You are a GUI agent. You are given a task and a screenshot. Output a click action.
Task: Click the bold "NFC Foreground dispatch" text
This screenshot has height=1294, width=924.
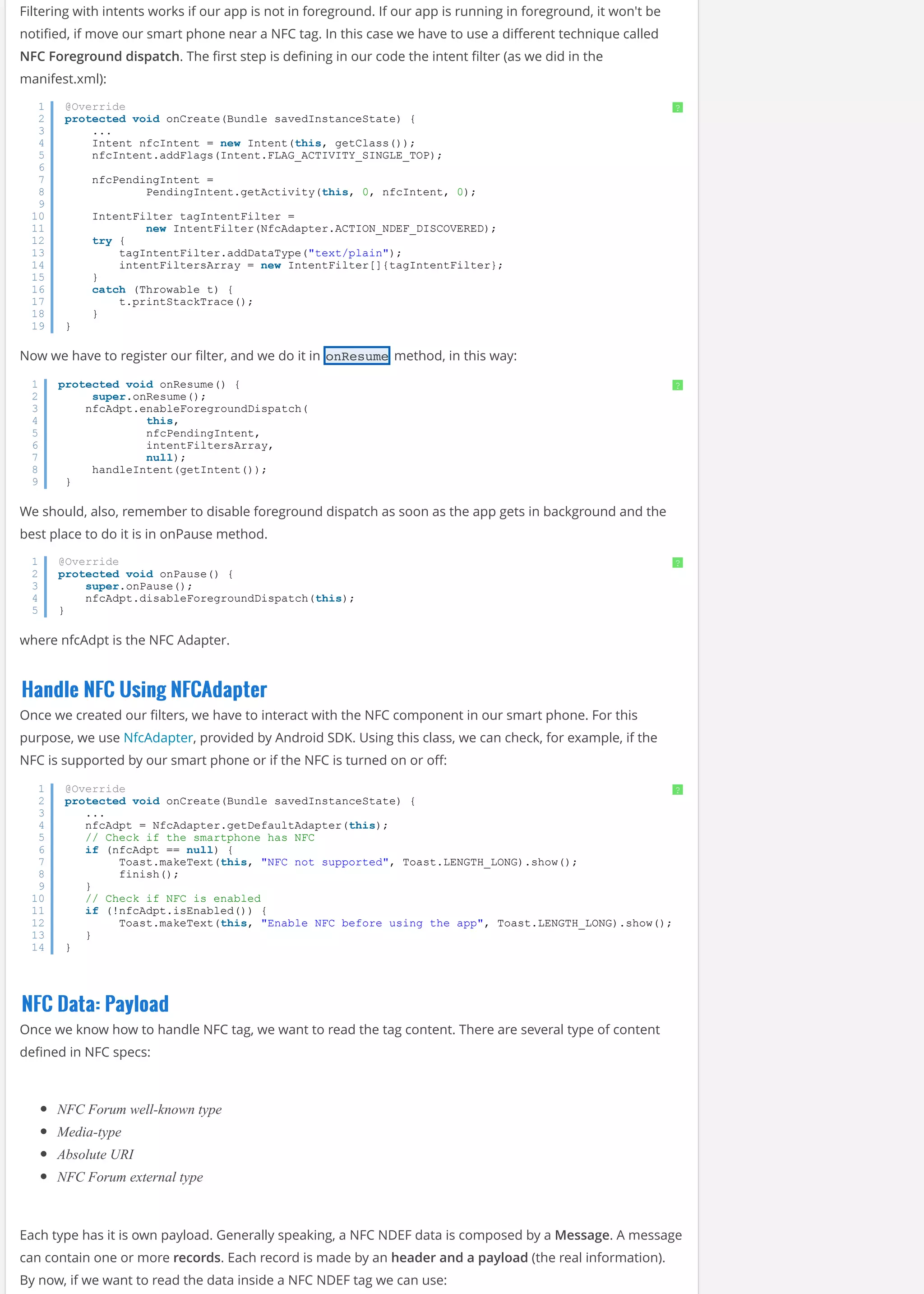[x=100, y=56]
